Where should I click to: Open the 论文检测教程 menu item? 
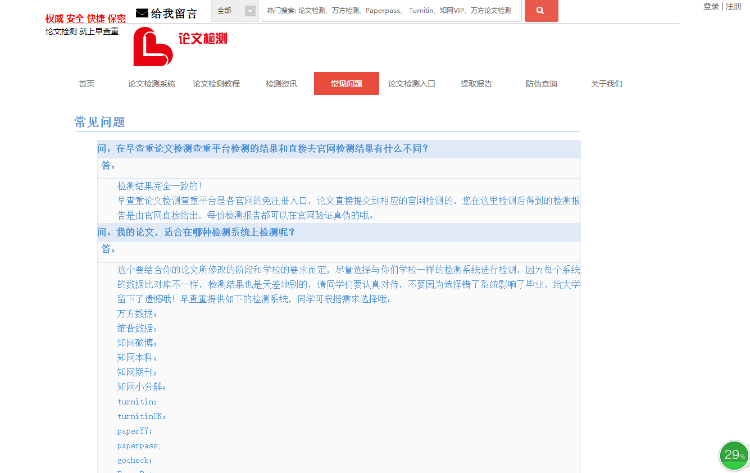point(216,84)
